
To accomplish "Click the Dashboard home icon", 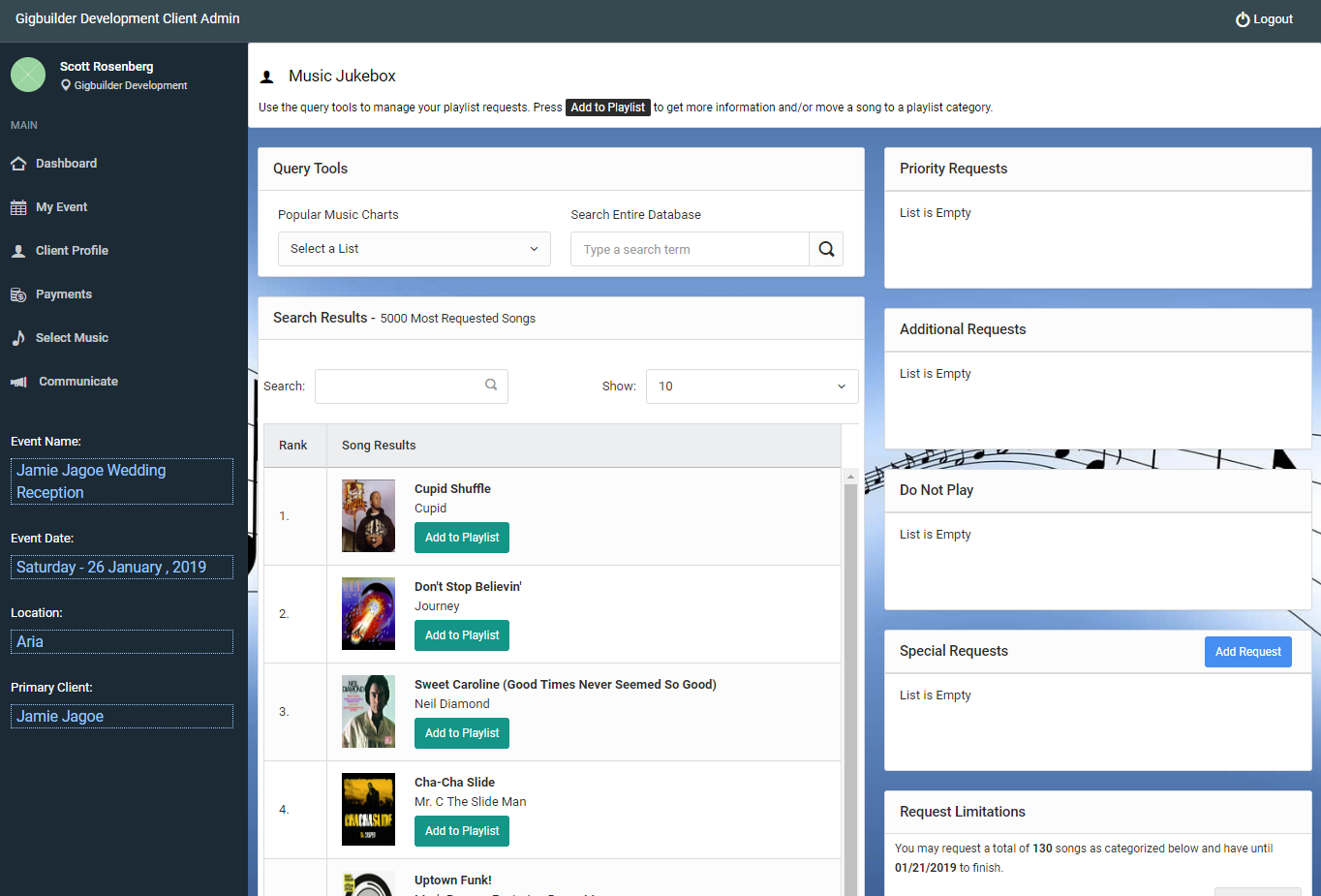I will (18, 164).
